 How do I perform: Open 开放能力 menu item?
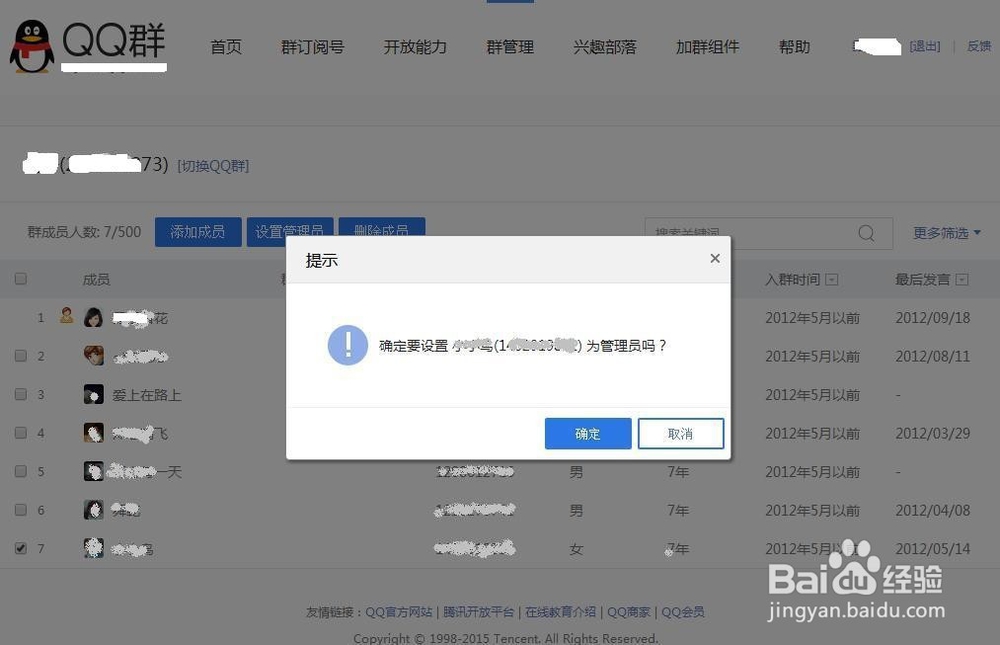point(415,47)
